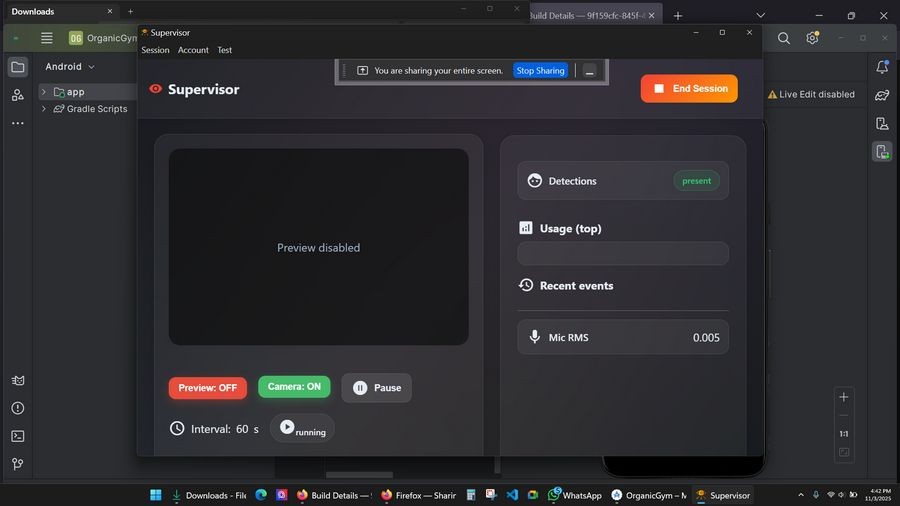Image resolution: width=900 pixels, height=506 pixels.
Task: Open the Account menu in Supervisor
Action: [x=193, y=50]
